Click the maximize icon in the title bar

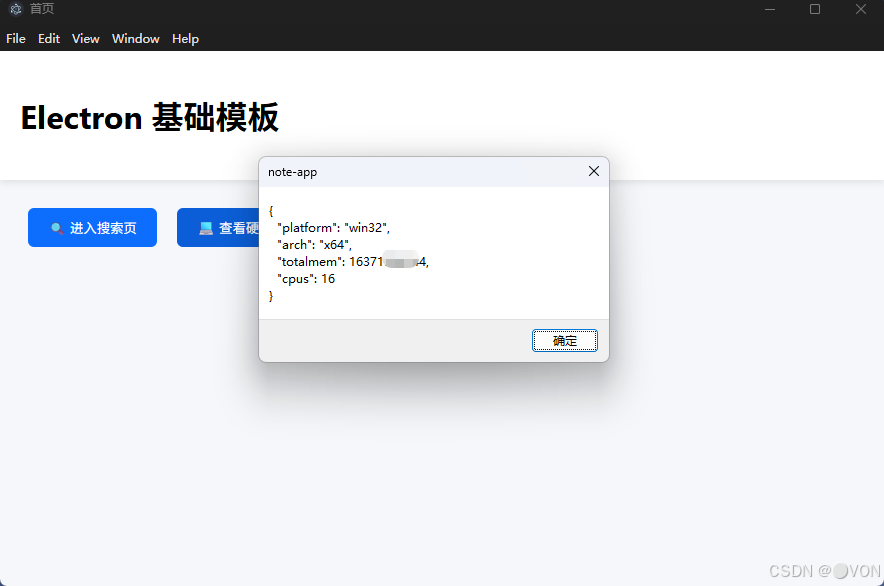click(814, 9)
